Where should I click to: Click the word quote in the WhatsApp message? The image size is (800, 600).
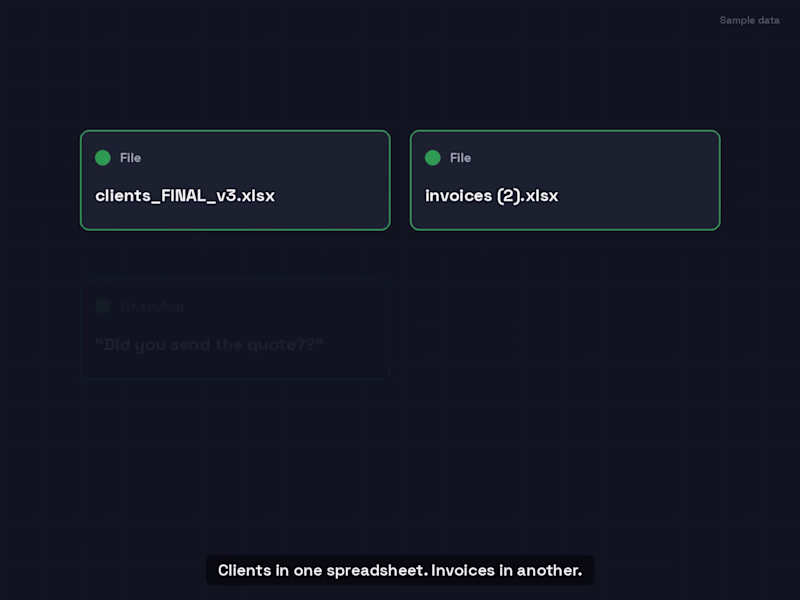(268, 345)
